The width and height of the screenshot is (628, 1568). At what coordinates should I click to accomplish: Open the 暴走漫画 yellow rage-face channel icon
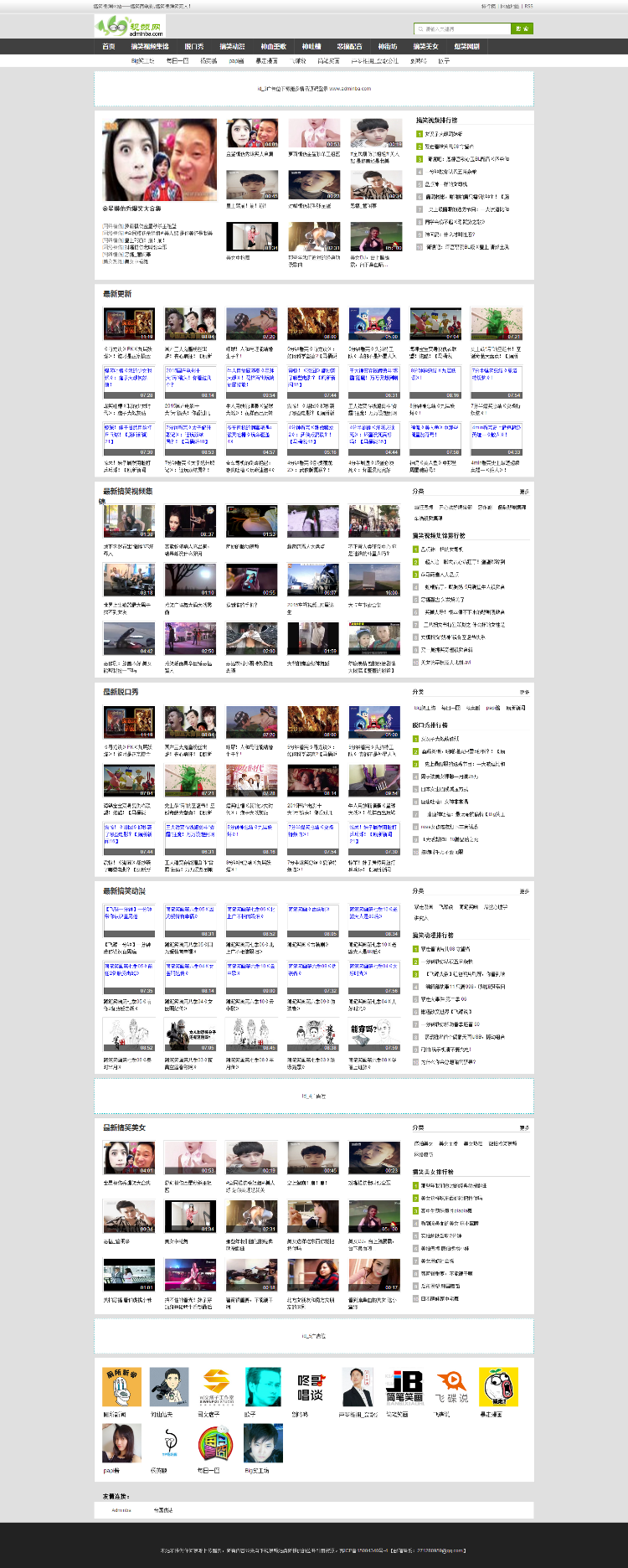(x=499, y=1387)
